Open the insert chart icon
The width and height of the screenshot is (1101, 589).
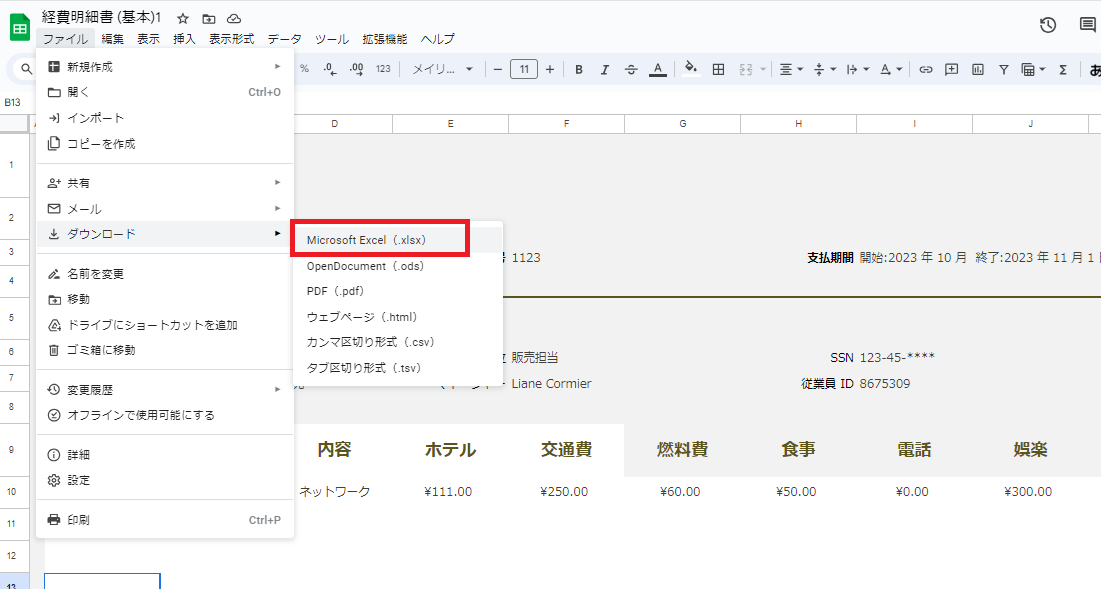pos(976,69)
